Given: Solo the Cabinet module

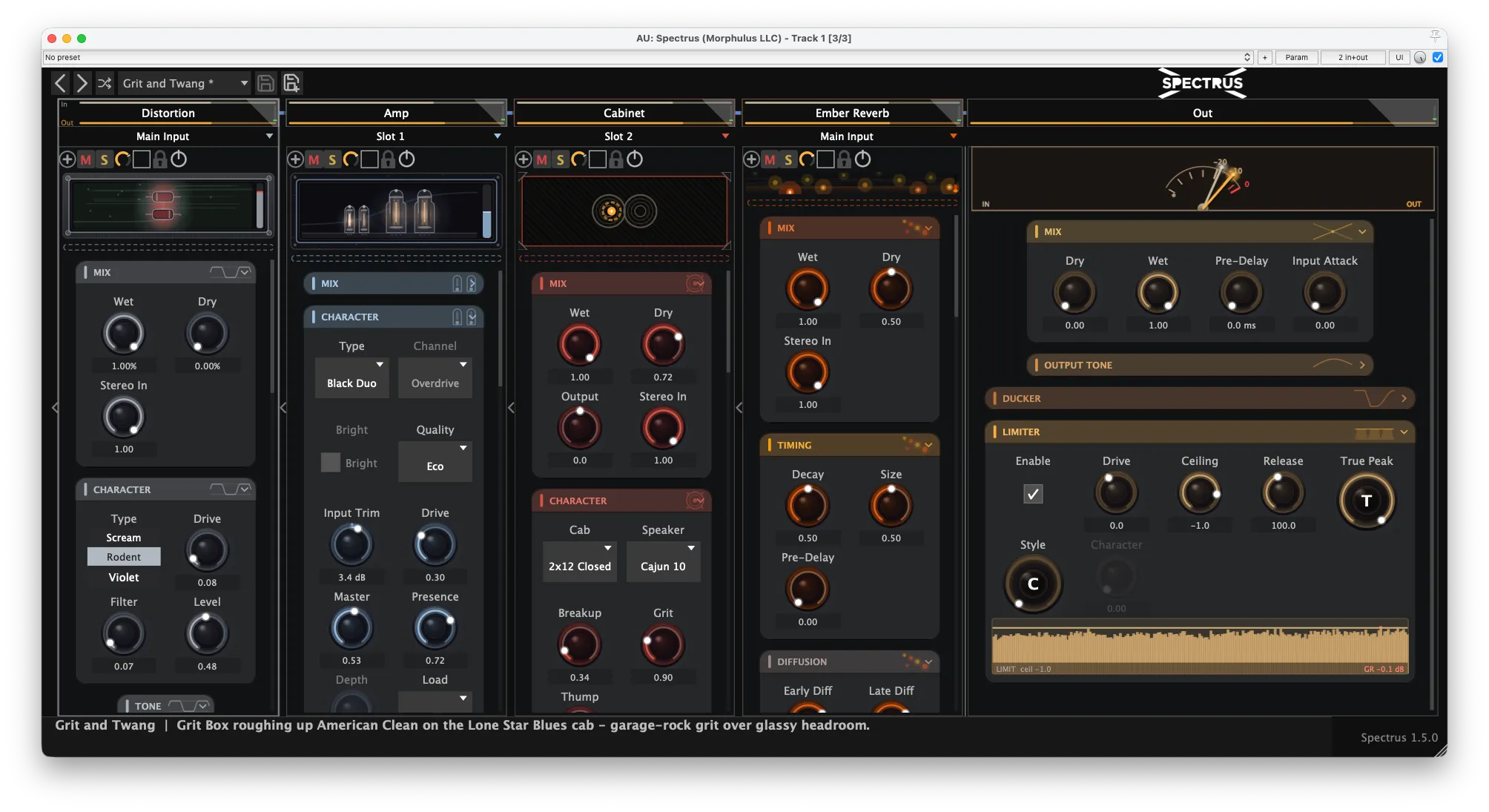Looking at the screenshot, I should pyautogui.click(x=560, y=159).
